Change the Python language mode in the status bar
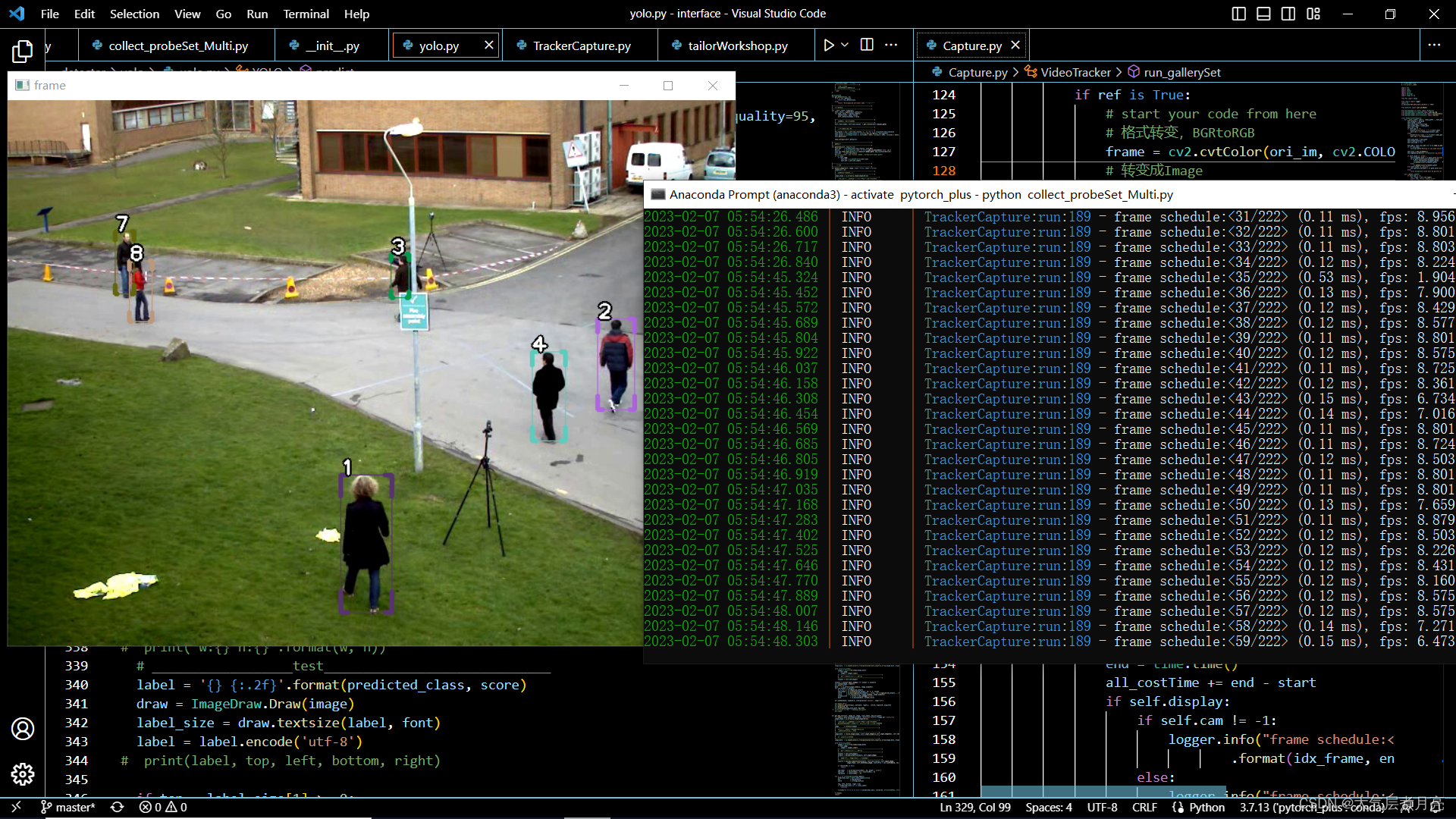1456x819 pixels. click(1206, 808)
